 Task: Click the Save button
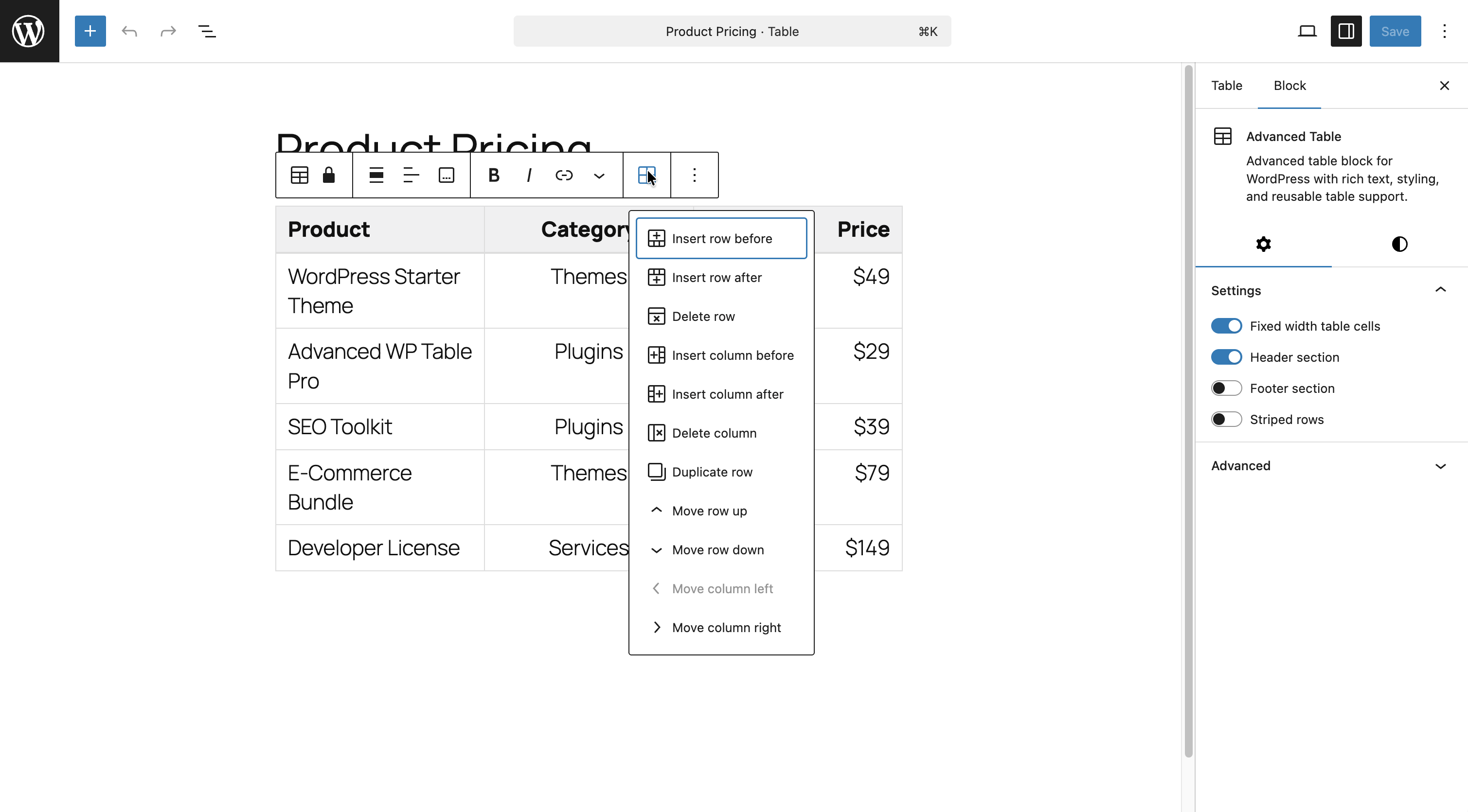click(x=1395, y=31)
